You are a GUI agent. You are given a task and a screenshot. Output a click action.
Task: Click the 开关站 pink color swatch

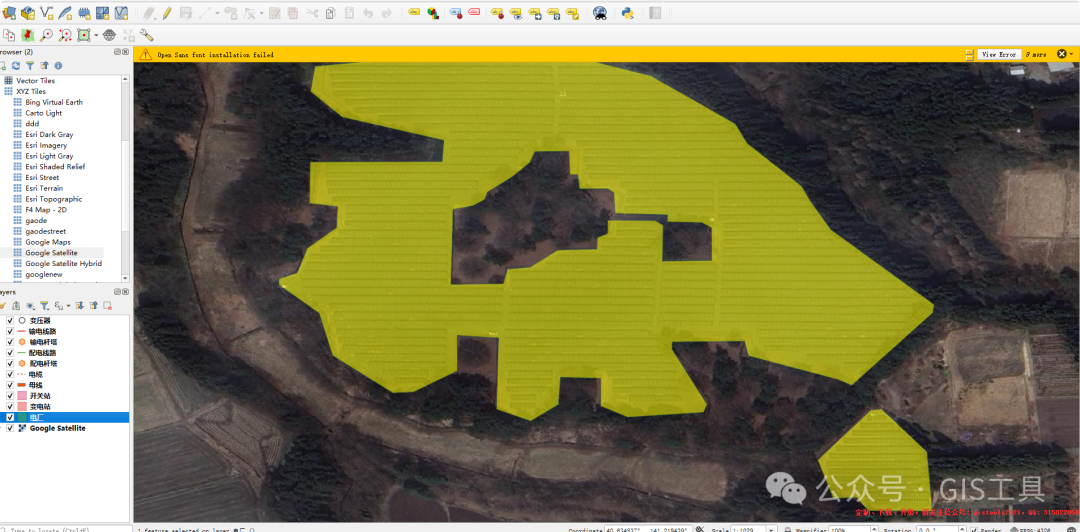coord(21,396)
